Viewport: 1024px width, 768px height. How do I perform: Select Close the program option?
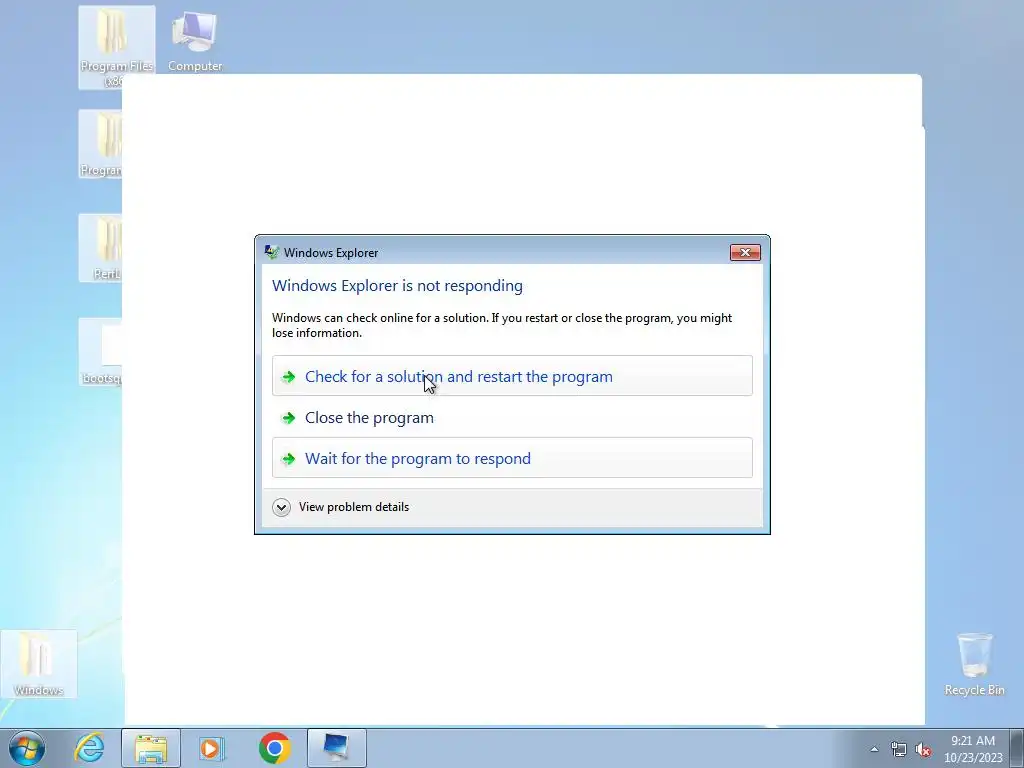[x=512, y=417]
